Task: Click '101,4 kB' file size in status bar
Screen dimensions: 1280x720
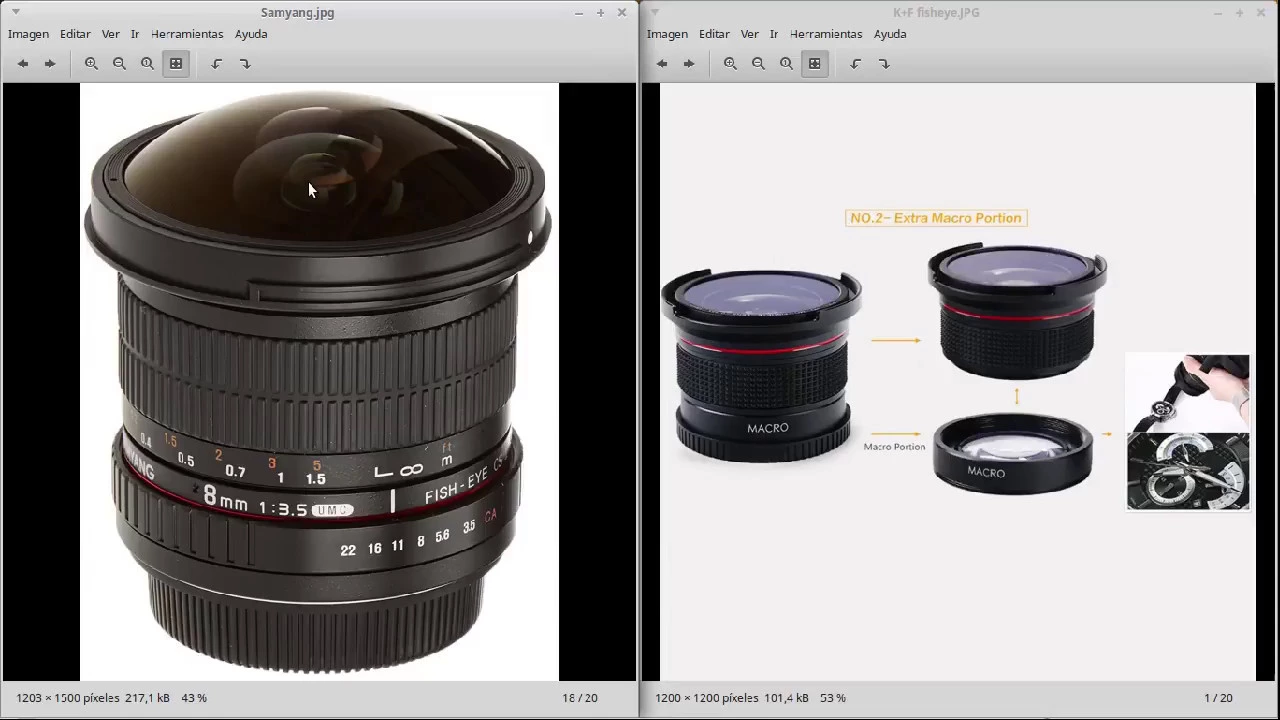Action: (788, 698)
